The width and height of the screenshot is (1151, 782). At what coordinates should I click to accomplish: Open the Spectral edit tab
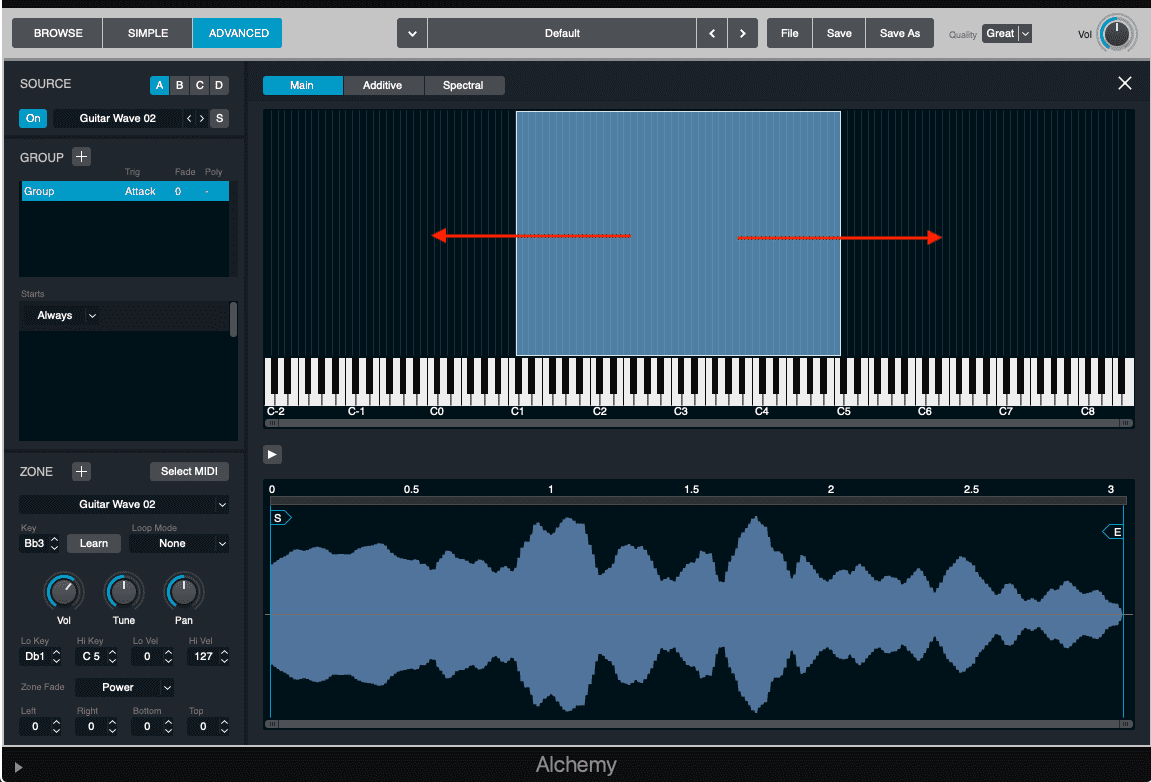click(463, 85)
